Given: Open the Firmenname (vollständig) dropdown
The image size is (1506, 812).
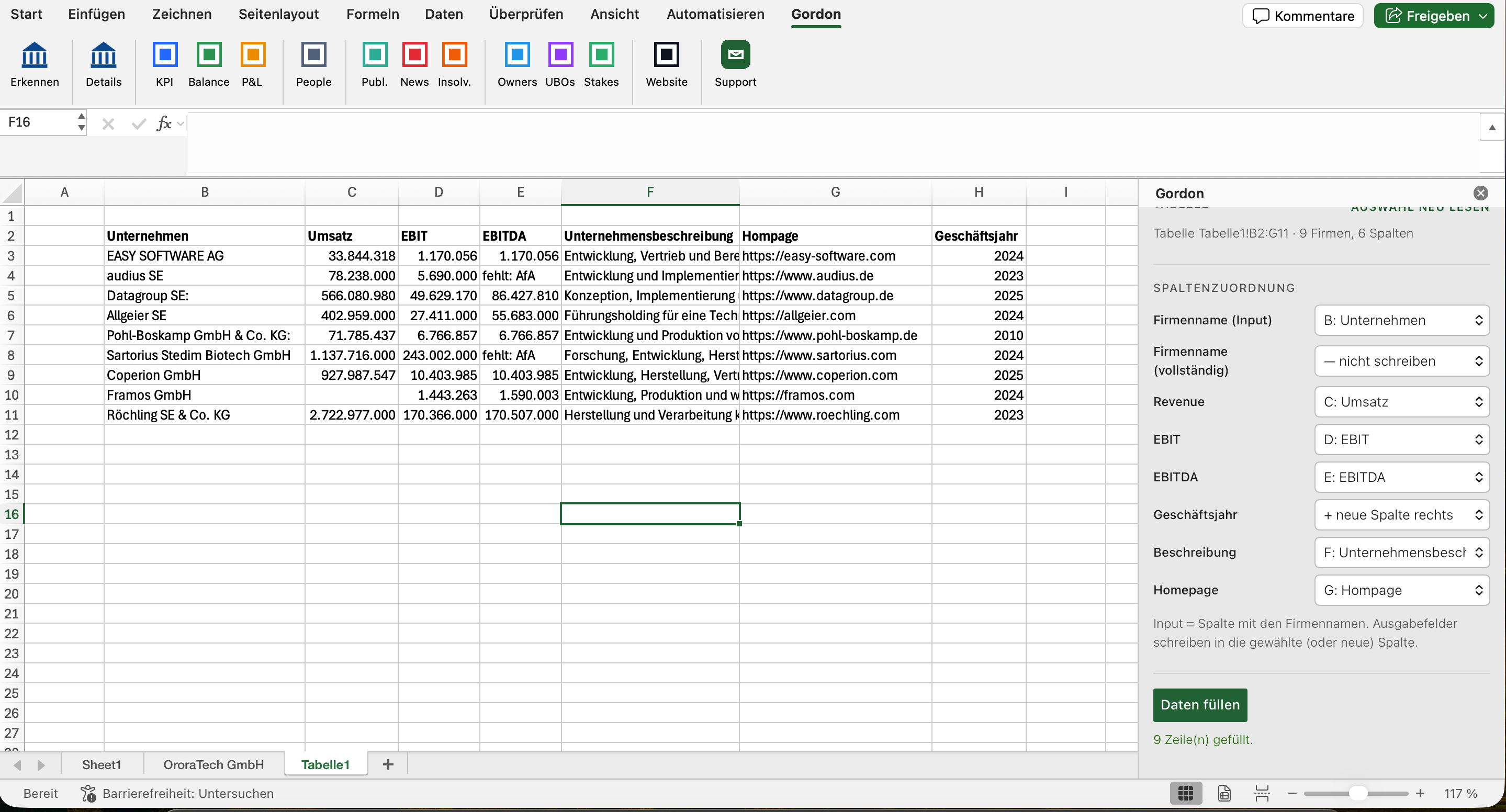Looking at the screenshot, I should click(1401, 362).
